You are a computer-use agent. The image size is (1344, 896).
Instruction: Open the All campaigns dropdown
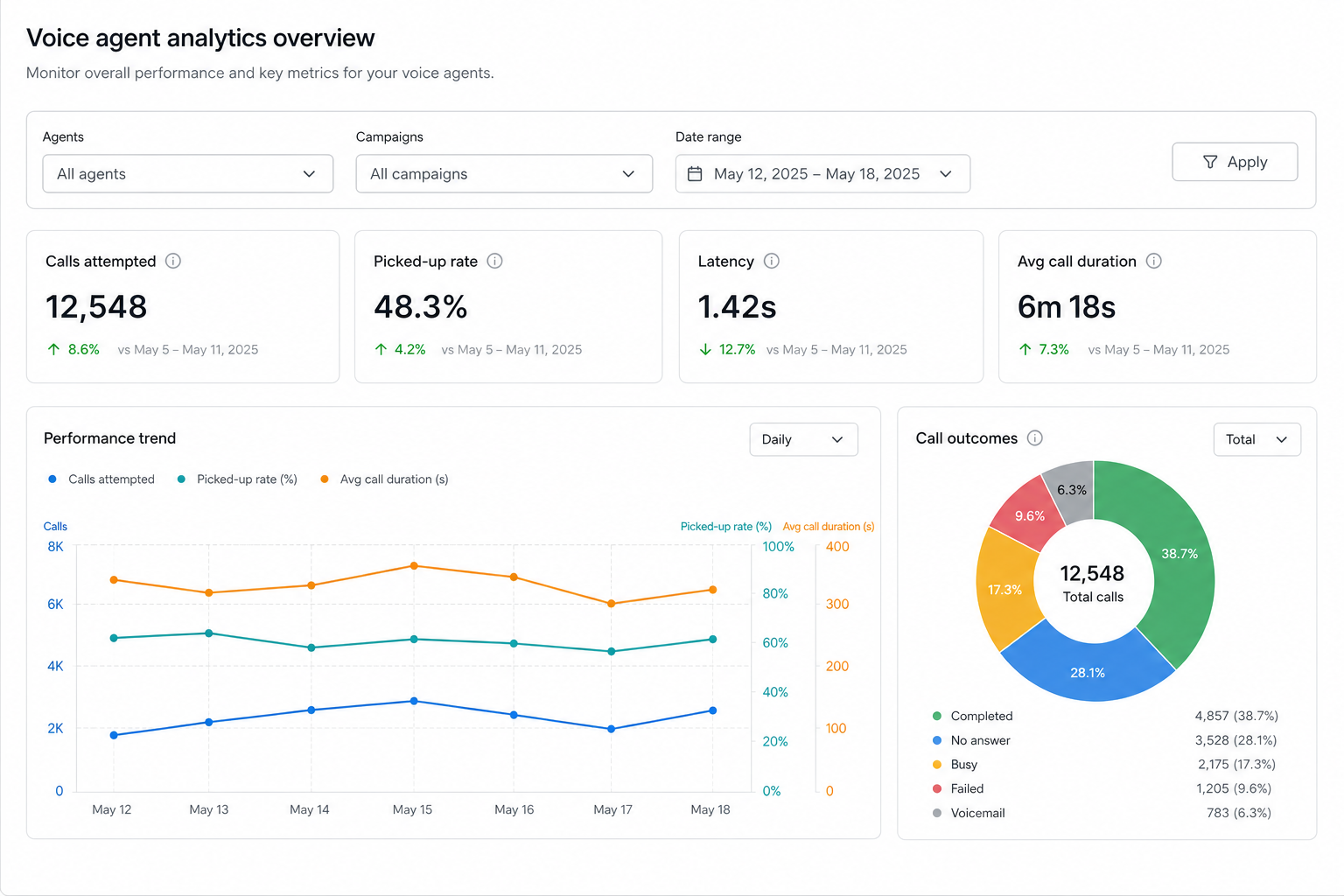504,174
